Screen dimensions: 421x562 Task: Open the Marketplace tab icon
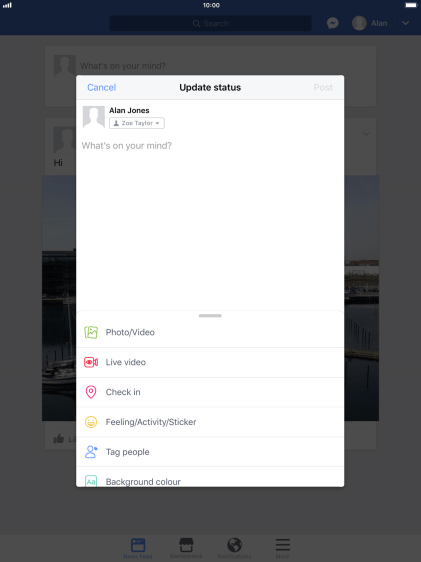[186, 548]
